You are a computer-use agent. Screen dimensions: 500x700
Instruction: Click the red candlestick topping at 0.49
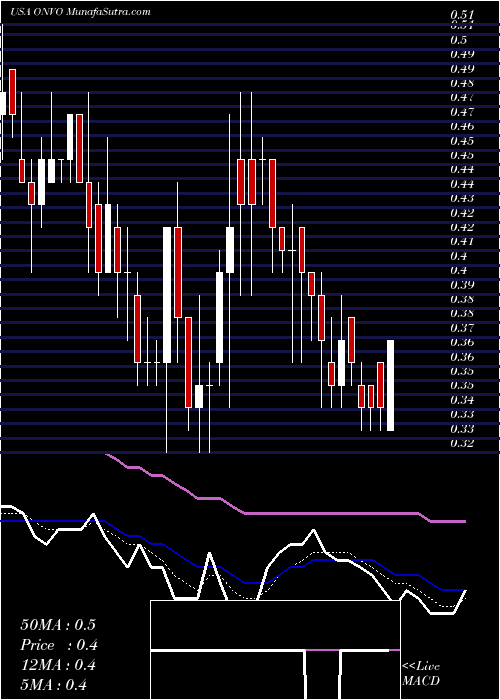tap(12, 92)
